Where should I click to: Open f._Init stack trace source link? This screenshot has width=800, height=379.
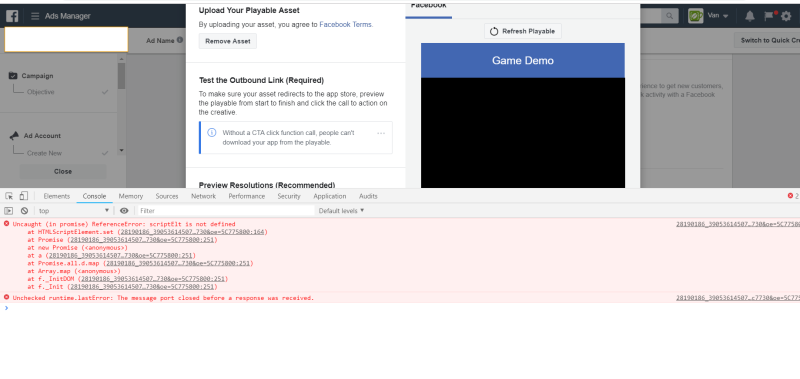point(142,287)
